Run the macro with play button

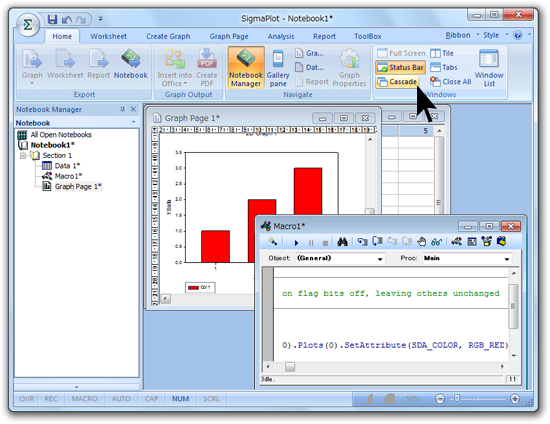pos(296,242)
